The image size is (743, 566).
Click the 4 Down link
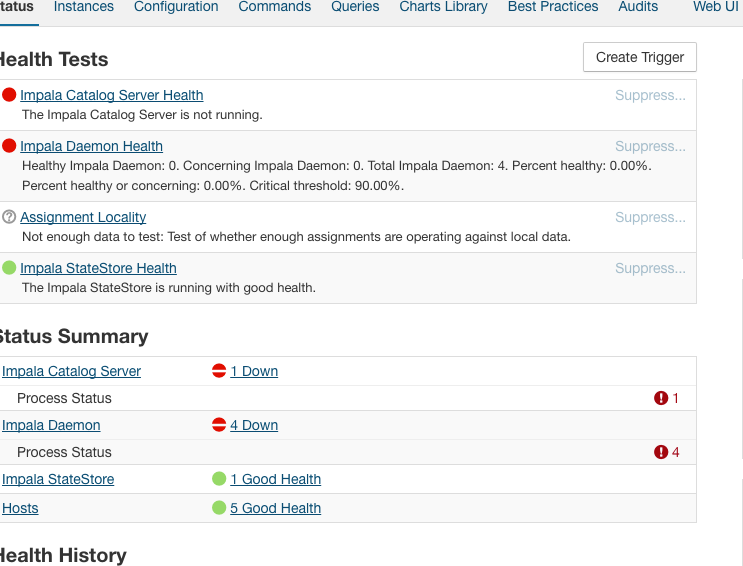click(254, 425)
